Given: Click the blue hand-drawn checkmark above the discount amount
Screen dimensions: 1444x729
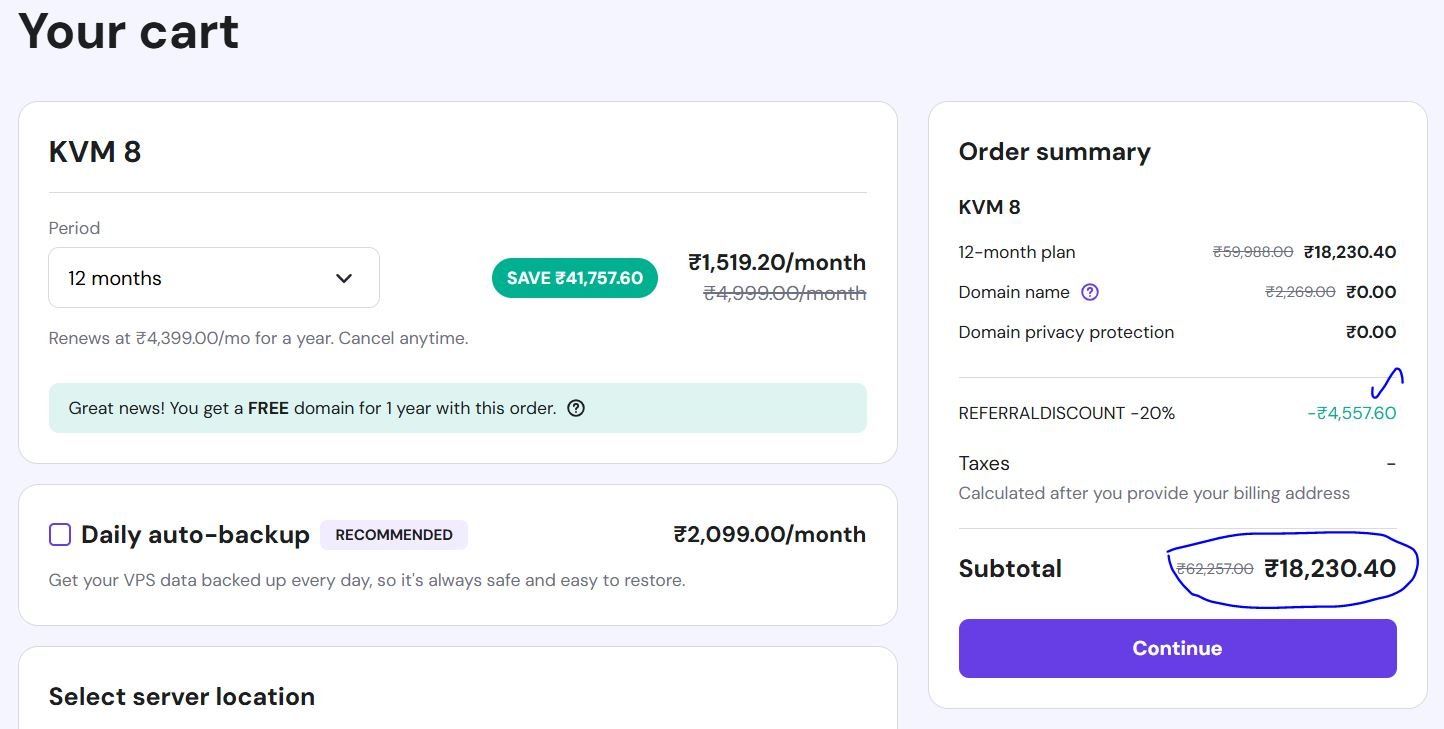Looking at the screenshot, I should pyautogui.click(x=1390, y=382).
